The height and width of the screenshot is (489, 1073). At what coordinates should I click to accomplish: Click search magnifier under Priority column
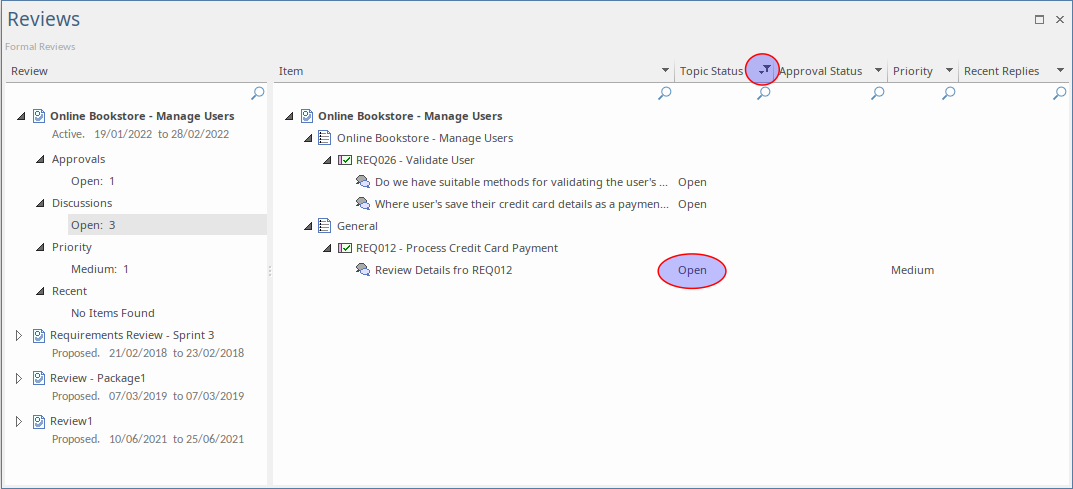(x=948, y=93)
